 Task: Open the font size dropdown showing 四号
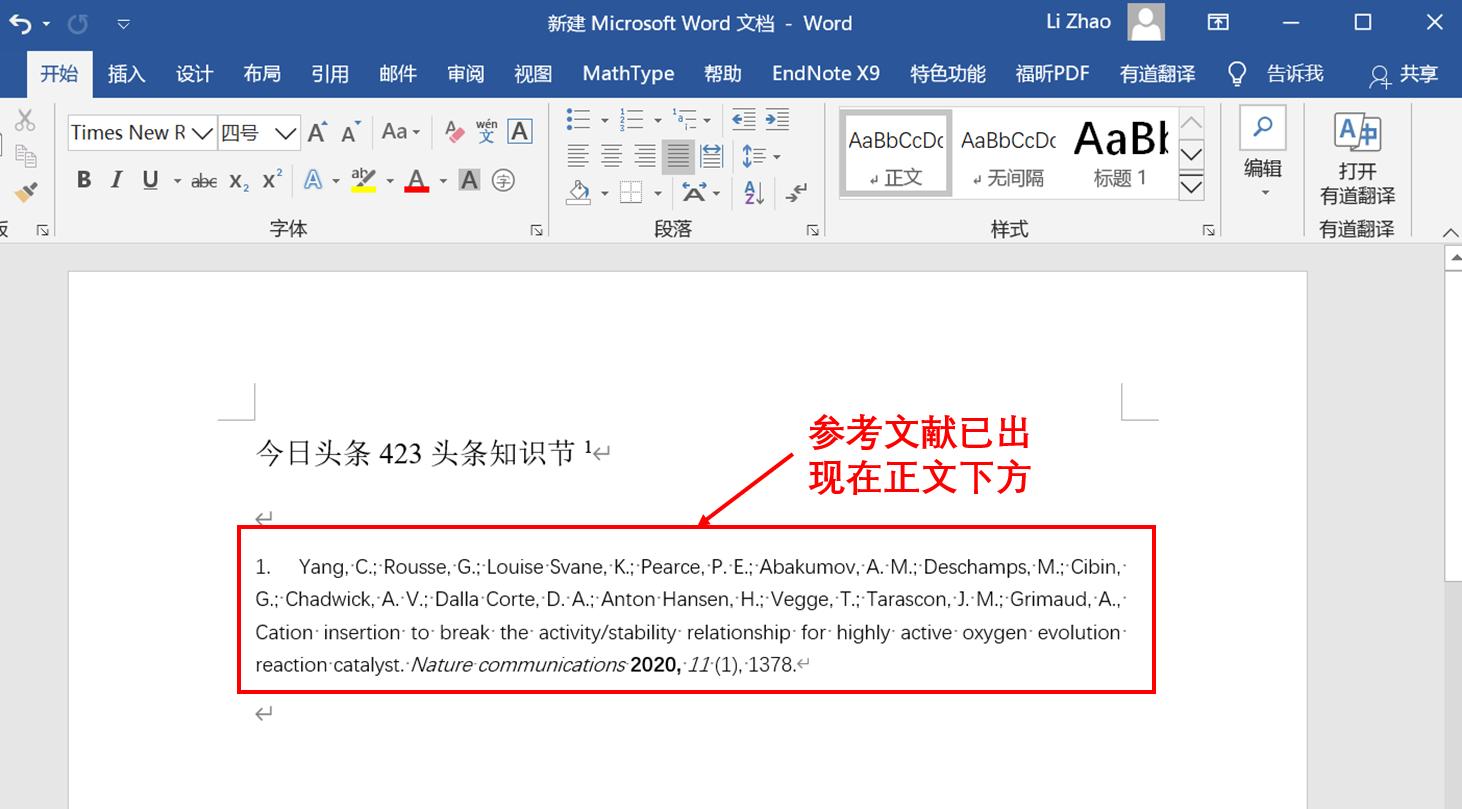[x=286, y=132]
